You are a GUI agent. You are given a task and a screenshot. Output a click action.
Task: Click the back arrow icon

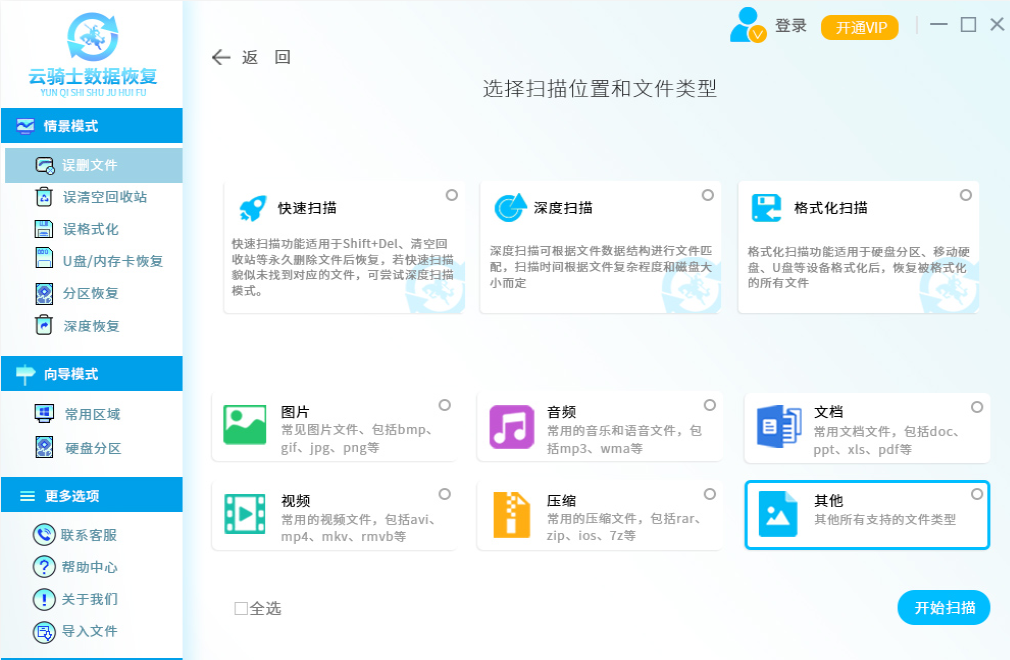click(x=221, y=57)
